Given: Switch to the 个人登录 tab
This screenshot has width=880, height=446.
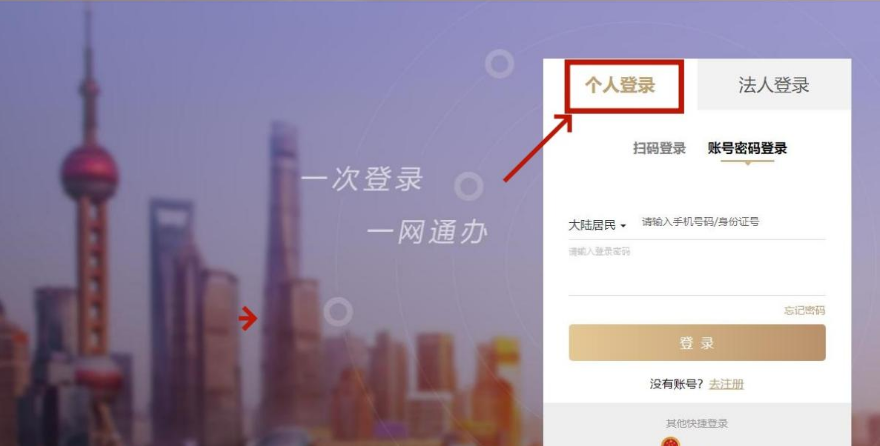Looking at the screenshot, I should 620,85.
